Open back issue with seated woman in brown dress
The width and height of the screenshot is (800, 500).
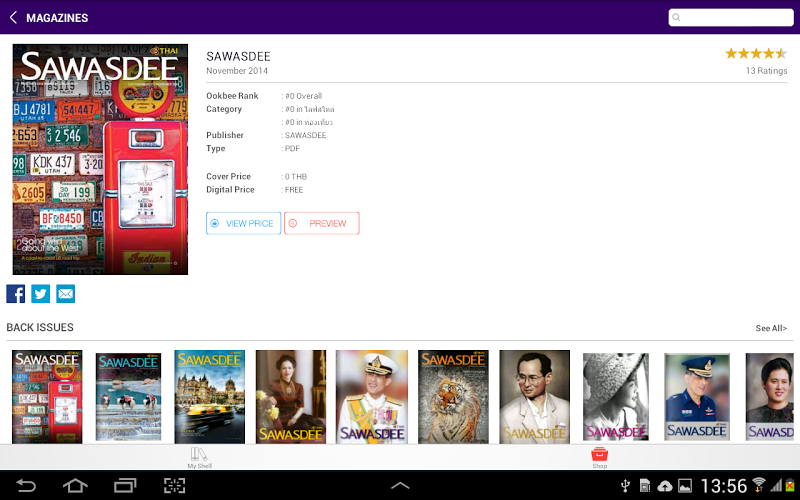coord(291,396)
